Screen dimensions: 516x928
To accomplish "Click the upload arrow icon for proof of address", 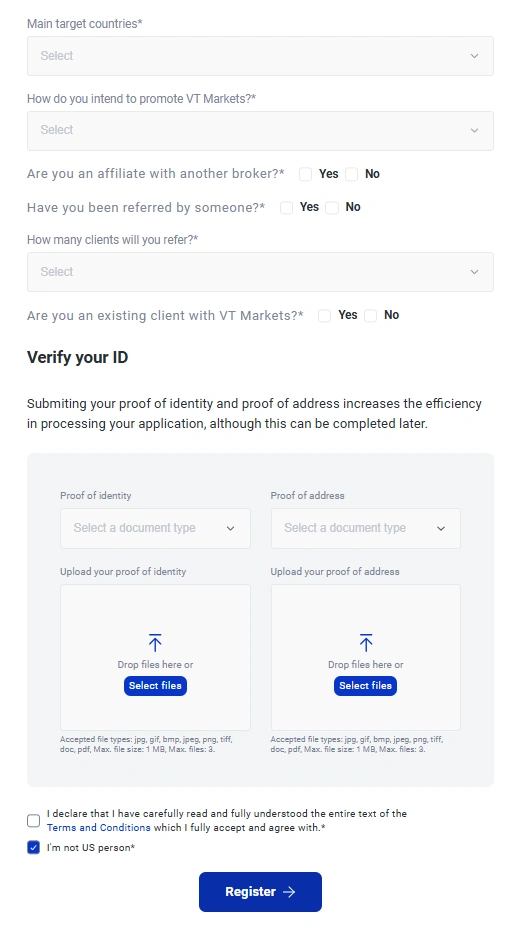I will coord(366,643).
